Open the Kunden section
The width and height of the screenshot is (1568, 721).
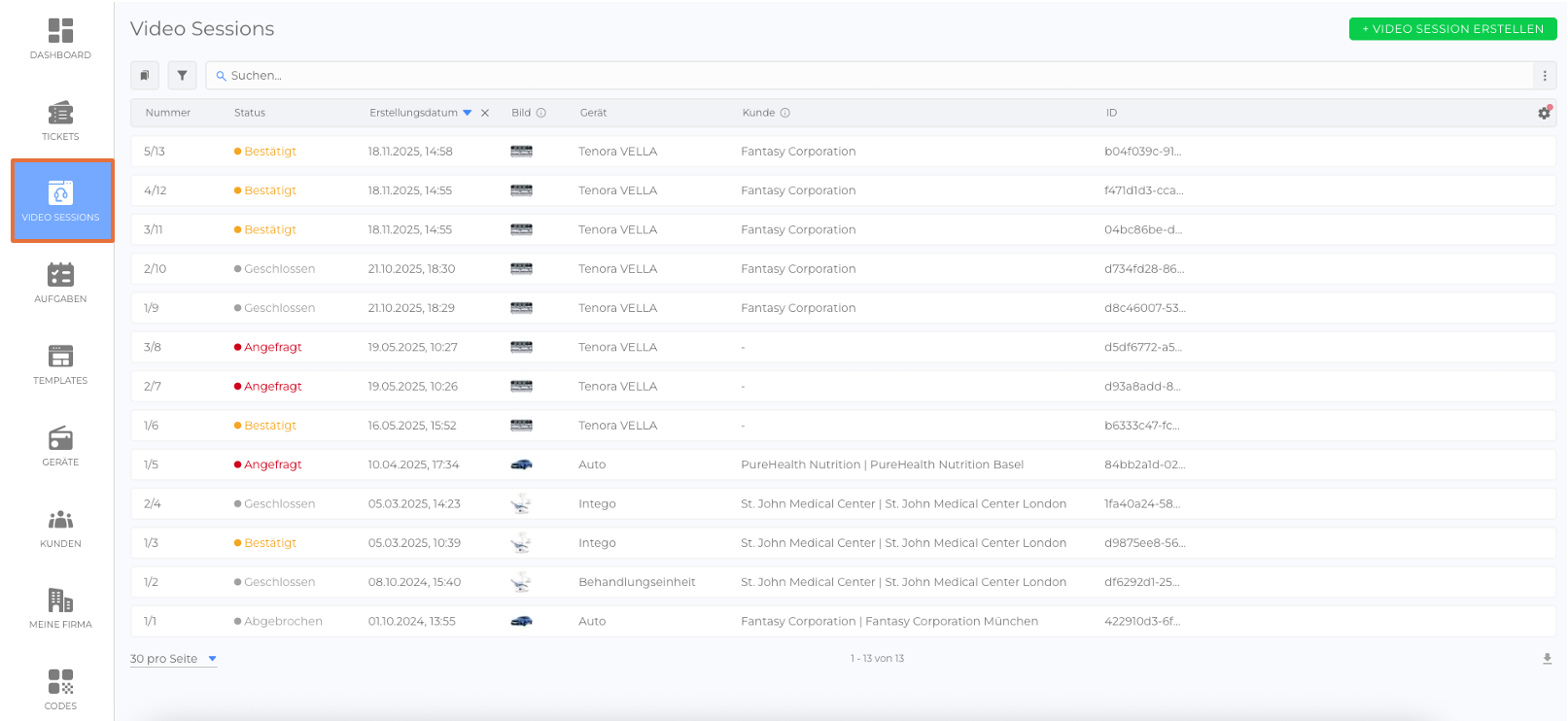[x=60, y=528]
